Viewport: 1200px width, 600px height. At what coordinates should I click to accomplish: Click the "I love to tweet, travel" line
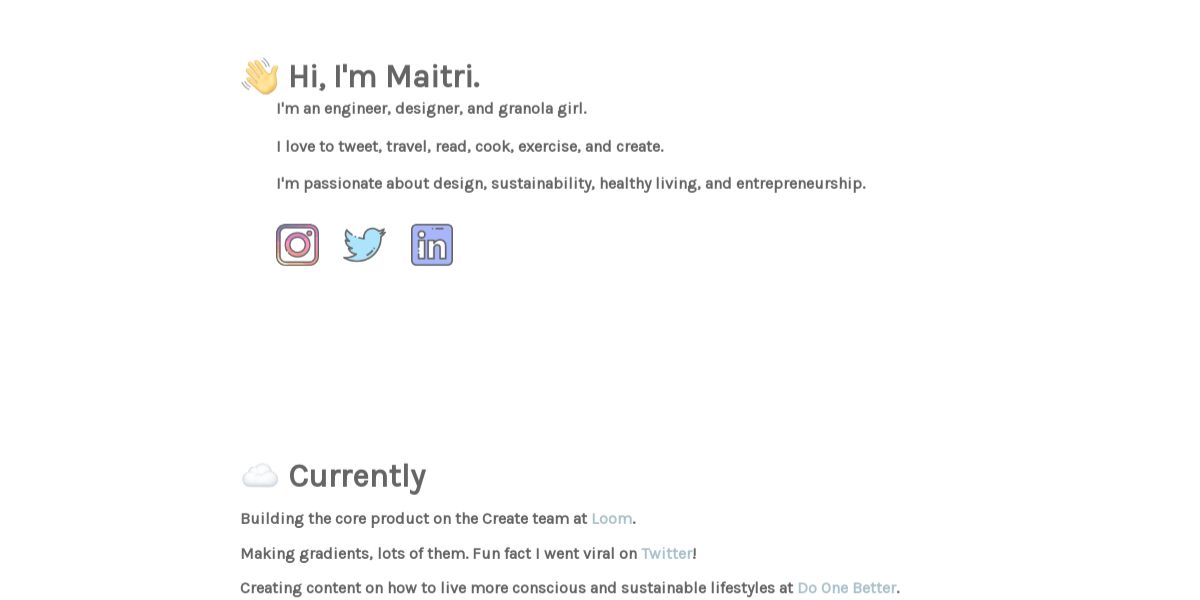pyautogui.click(x=354, y=146)
